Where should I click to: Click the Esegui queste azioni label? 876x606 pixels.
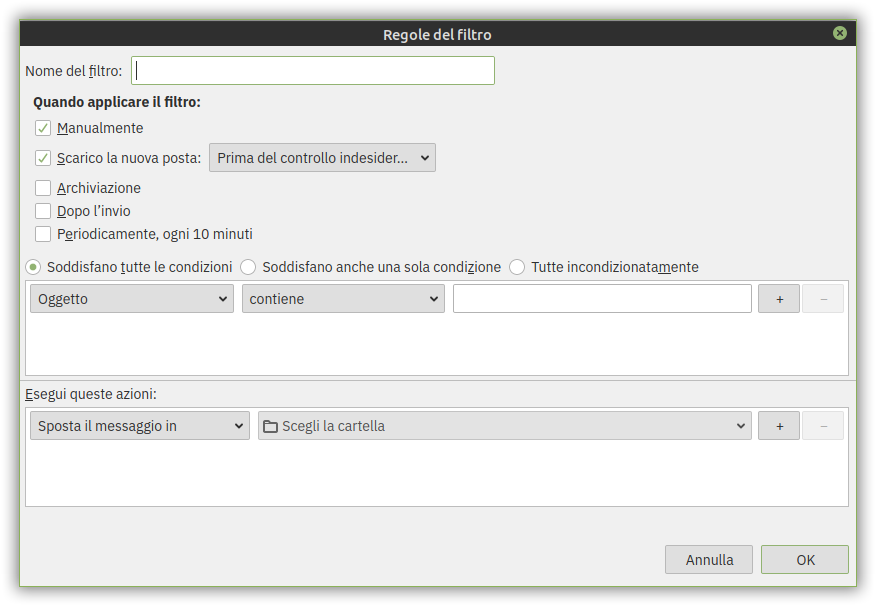pyautogui.click(x=91, y=394)
